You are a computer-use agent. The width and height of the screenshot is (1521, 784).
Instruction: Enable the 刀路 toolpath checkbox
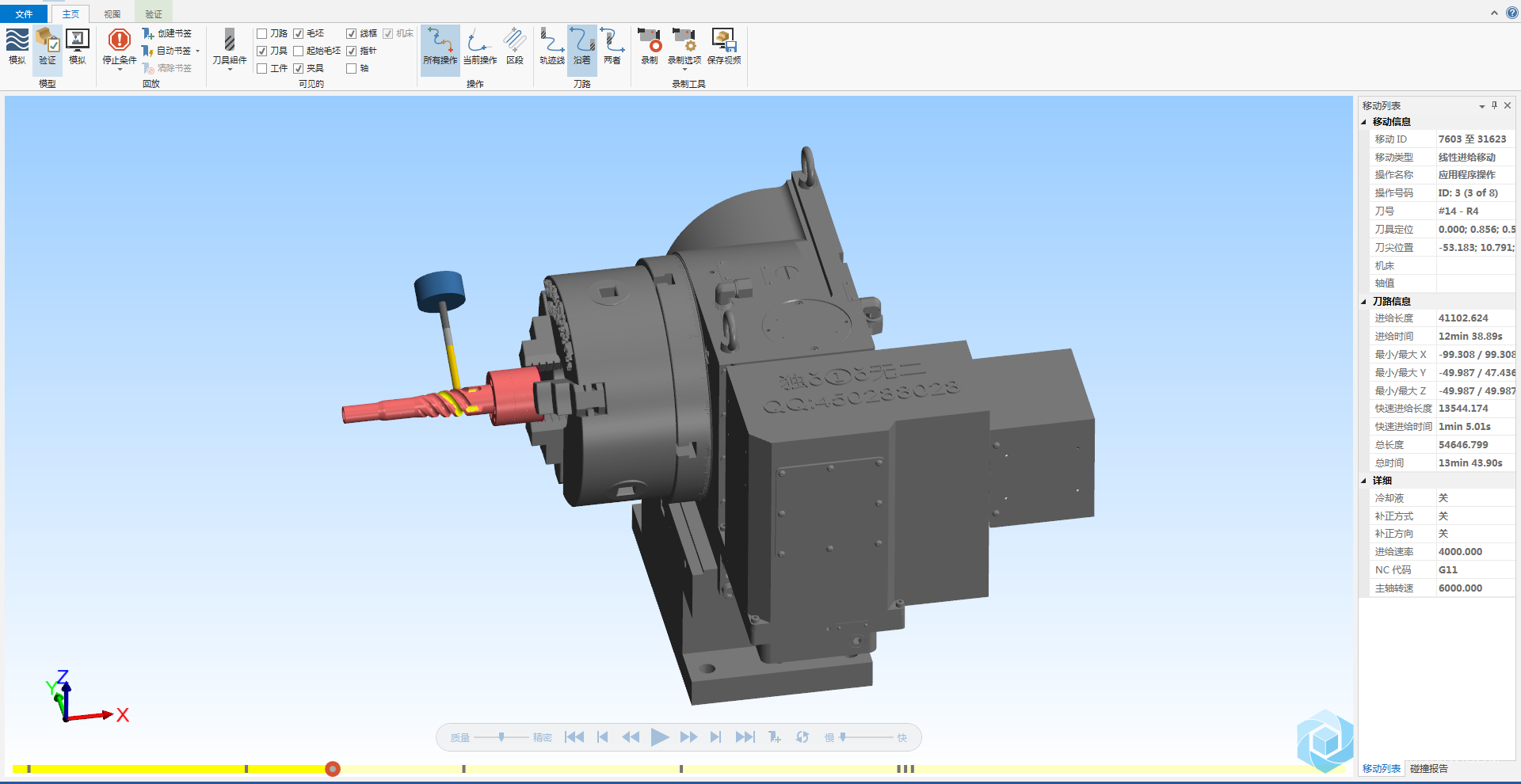262,33
